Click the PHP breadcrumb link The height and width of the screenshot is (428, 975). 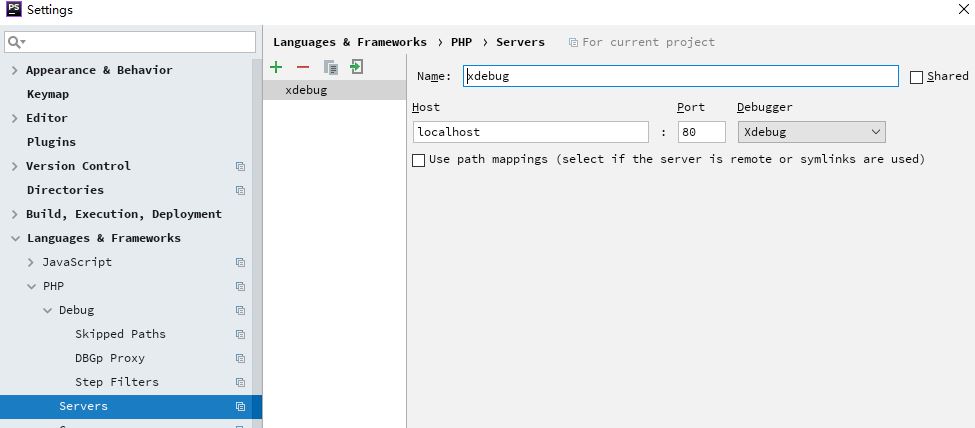point(461,42)
